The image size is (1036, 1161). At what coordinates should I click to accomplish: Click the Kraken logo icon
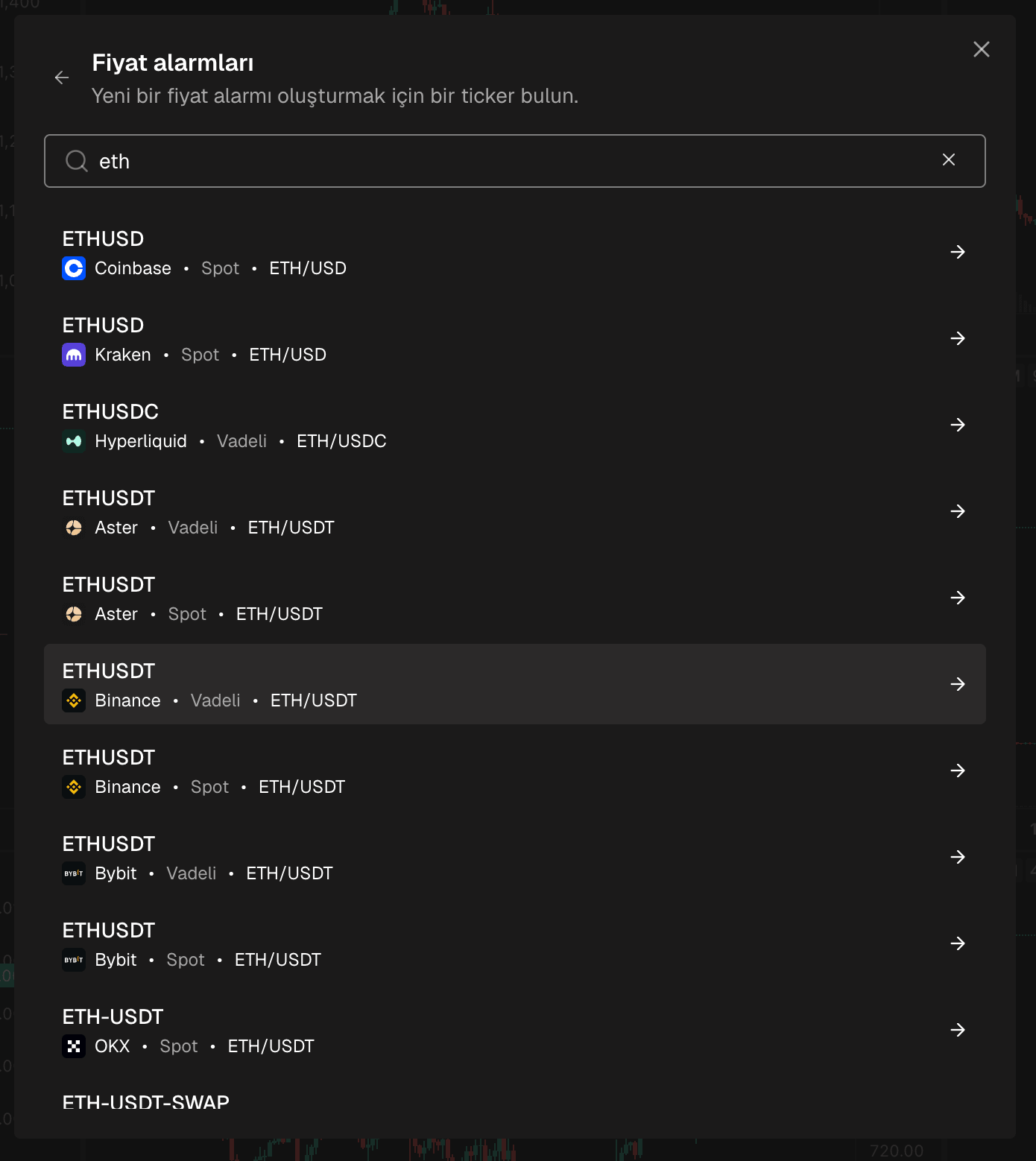click(x=74, y=355)
